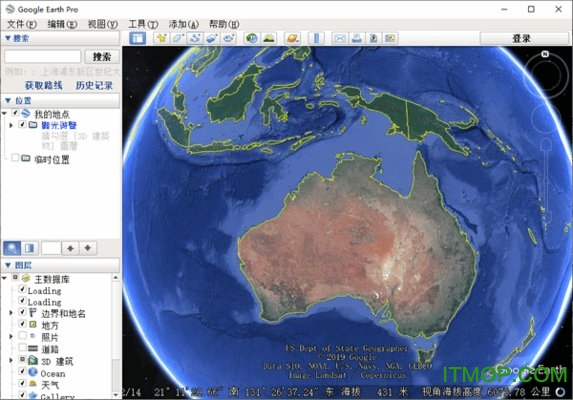
Task: Click the 3D 建筑 layer building icon
Action: (x=33, y=361)
